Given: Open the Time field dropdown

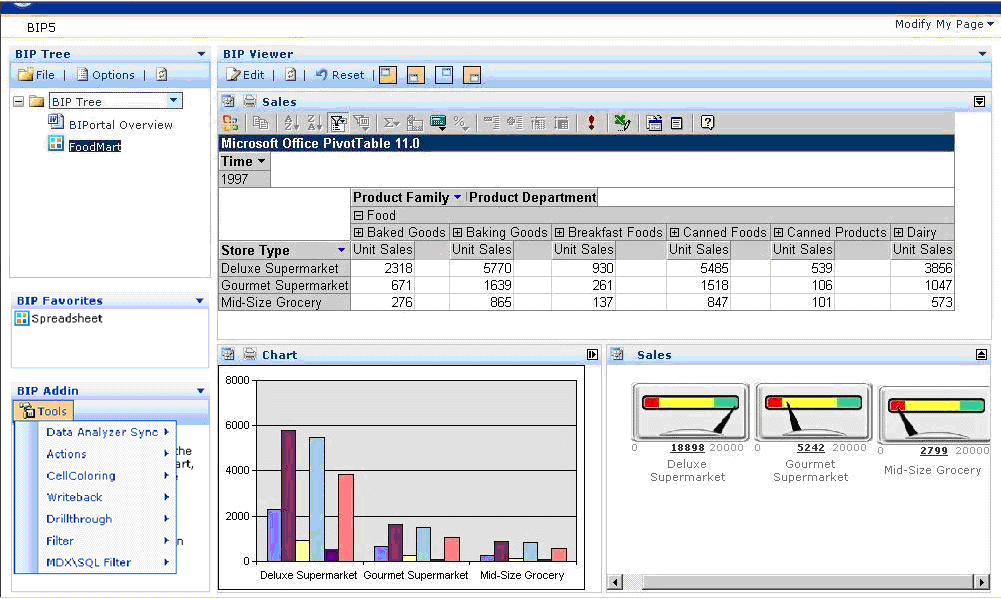Looking at the screenshot, I should (x=261, y=162).
